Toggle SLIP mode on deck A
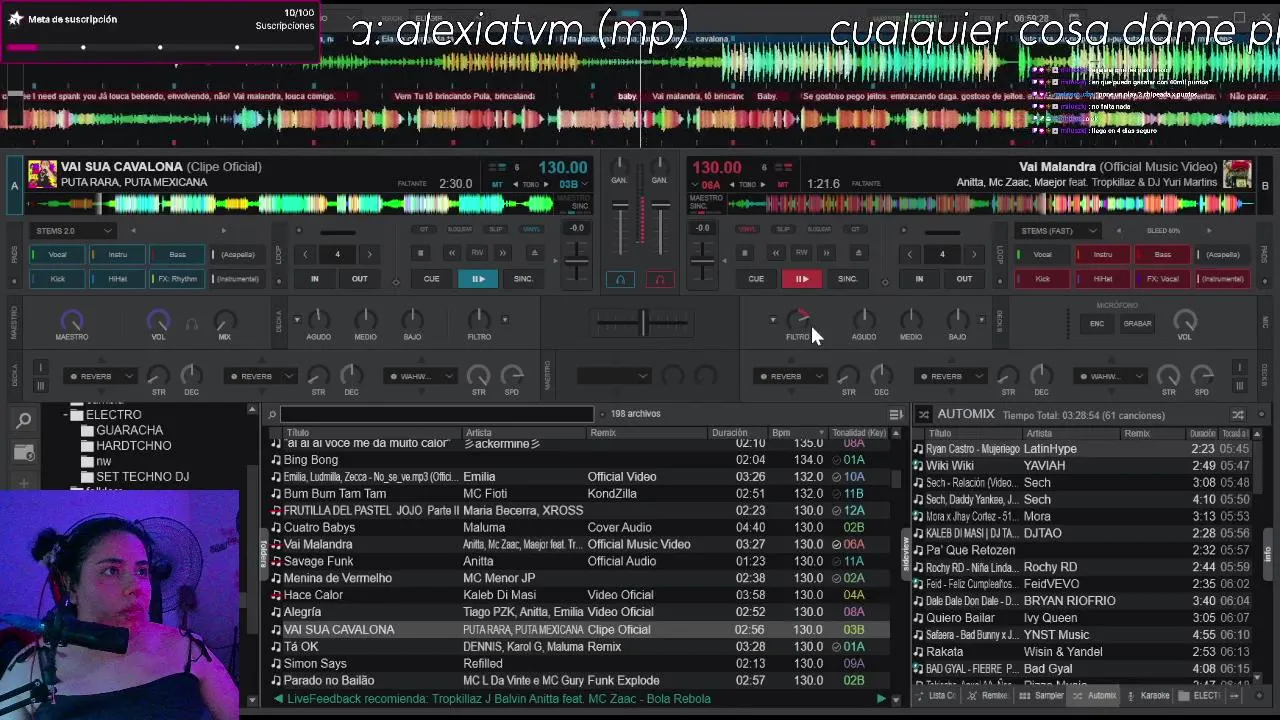 (x=496, y=229)
